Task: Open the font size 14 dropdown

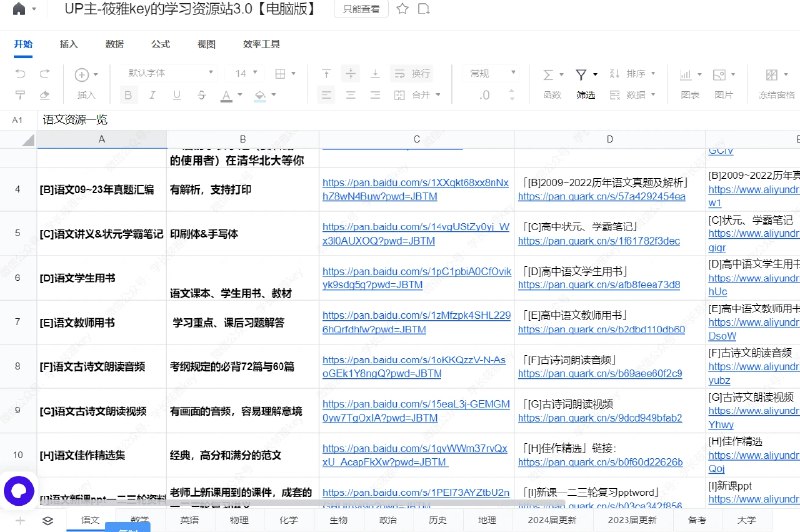Action: (246, 73)
